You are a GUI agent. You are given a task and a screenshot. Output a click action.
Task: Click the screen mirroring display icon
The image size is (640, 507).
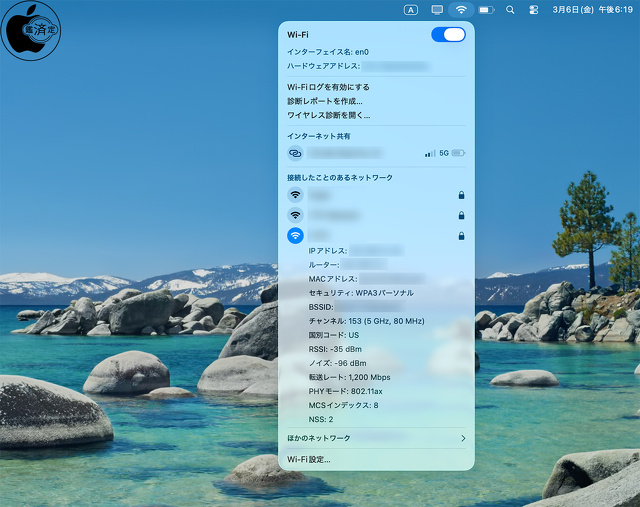(437, 9)
